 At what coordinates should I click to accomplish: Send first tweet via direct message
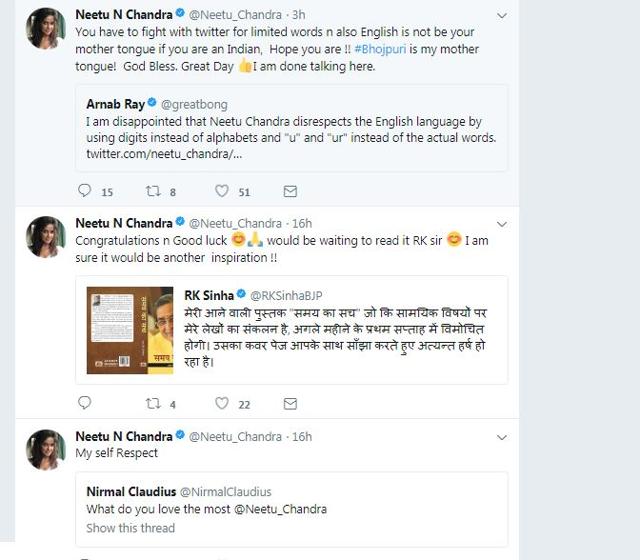point(290,191)
